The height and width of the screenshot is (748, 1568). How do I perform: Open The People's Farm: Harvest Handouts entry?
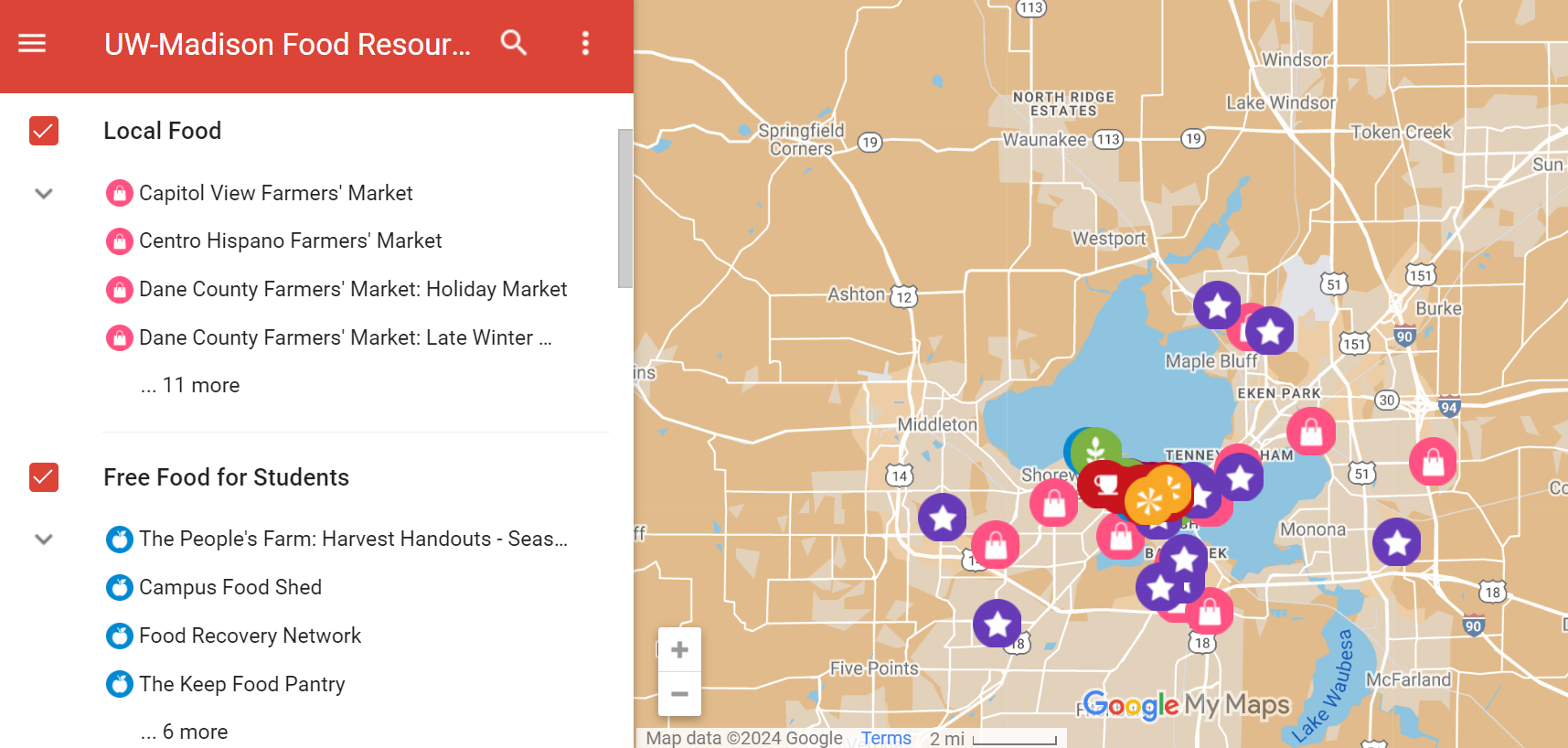(353, 540)
